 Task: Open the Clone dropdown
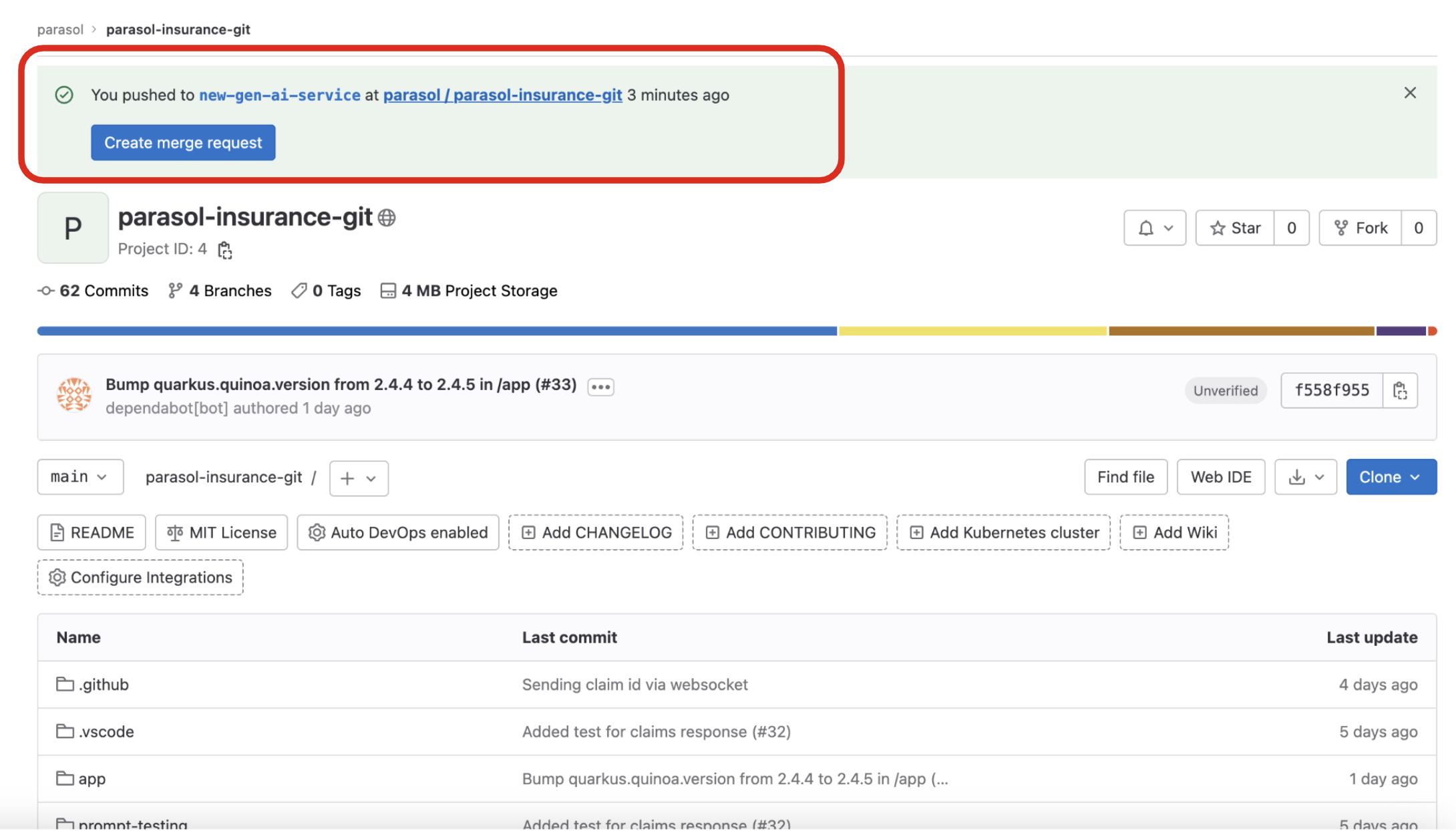[1391, 477]
